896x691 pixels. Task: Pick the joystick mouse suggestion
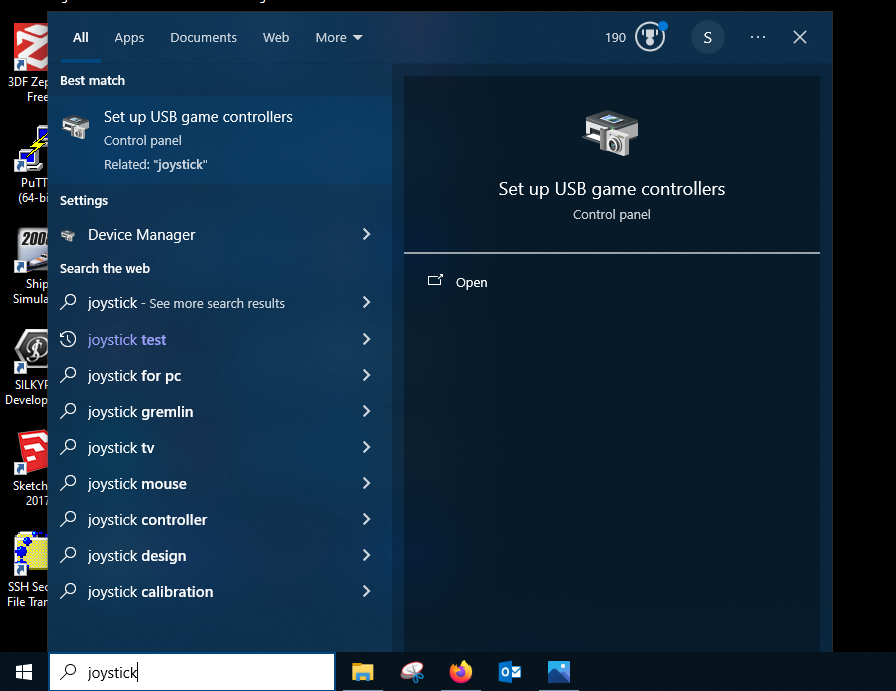[x=220, y=484]
